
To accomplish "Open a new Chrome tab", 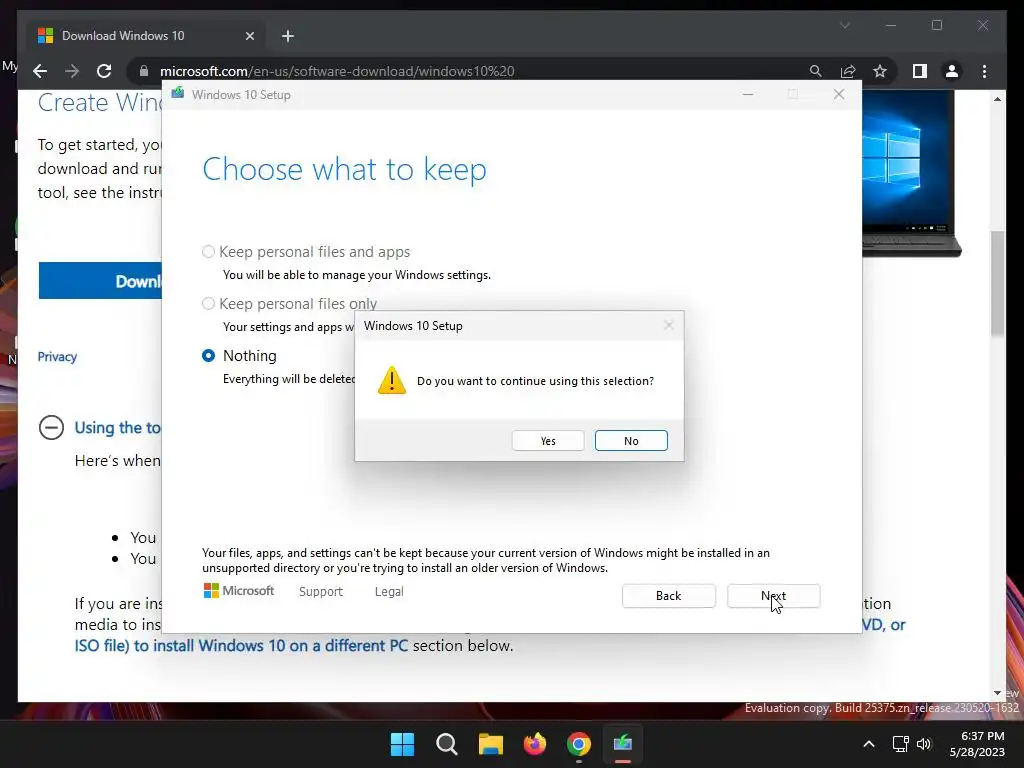I will (x=288, y=37).
